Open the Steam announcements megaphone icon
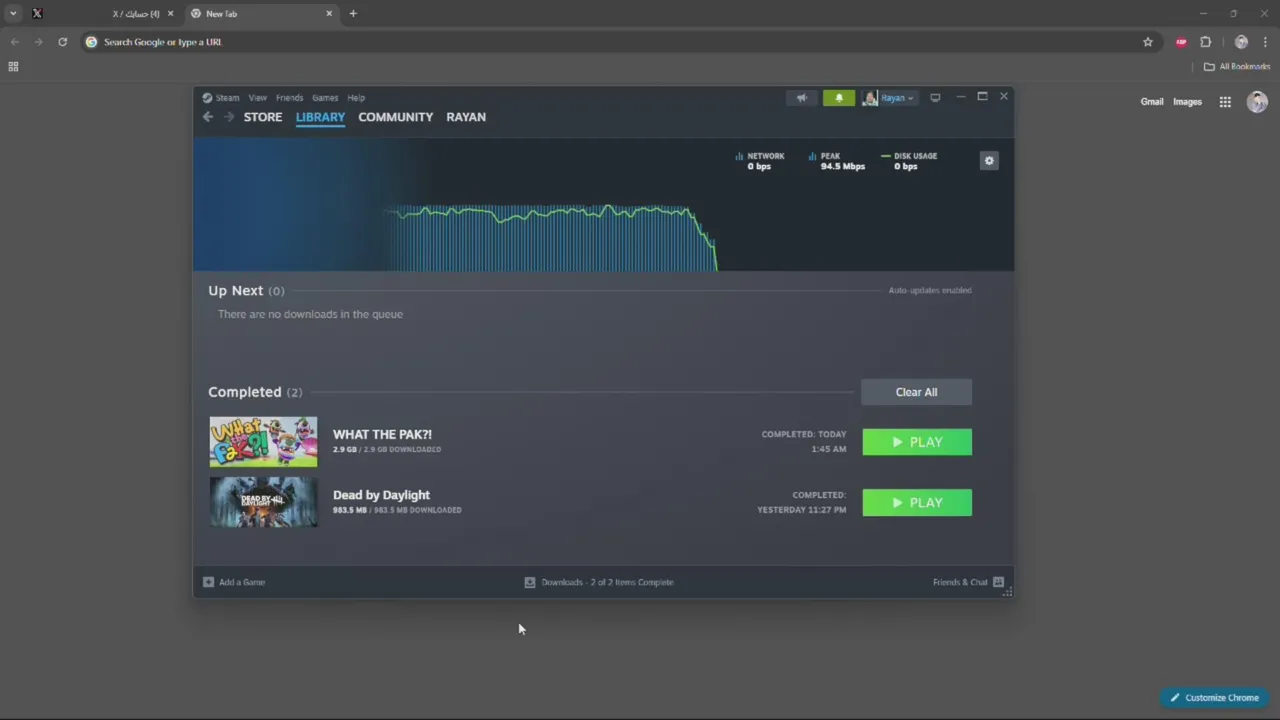 801,98
